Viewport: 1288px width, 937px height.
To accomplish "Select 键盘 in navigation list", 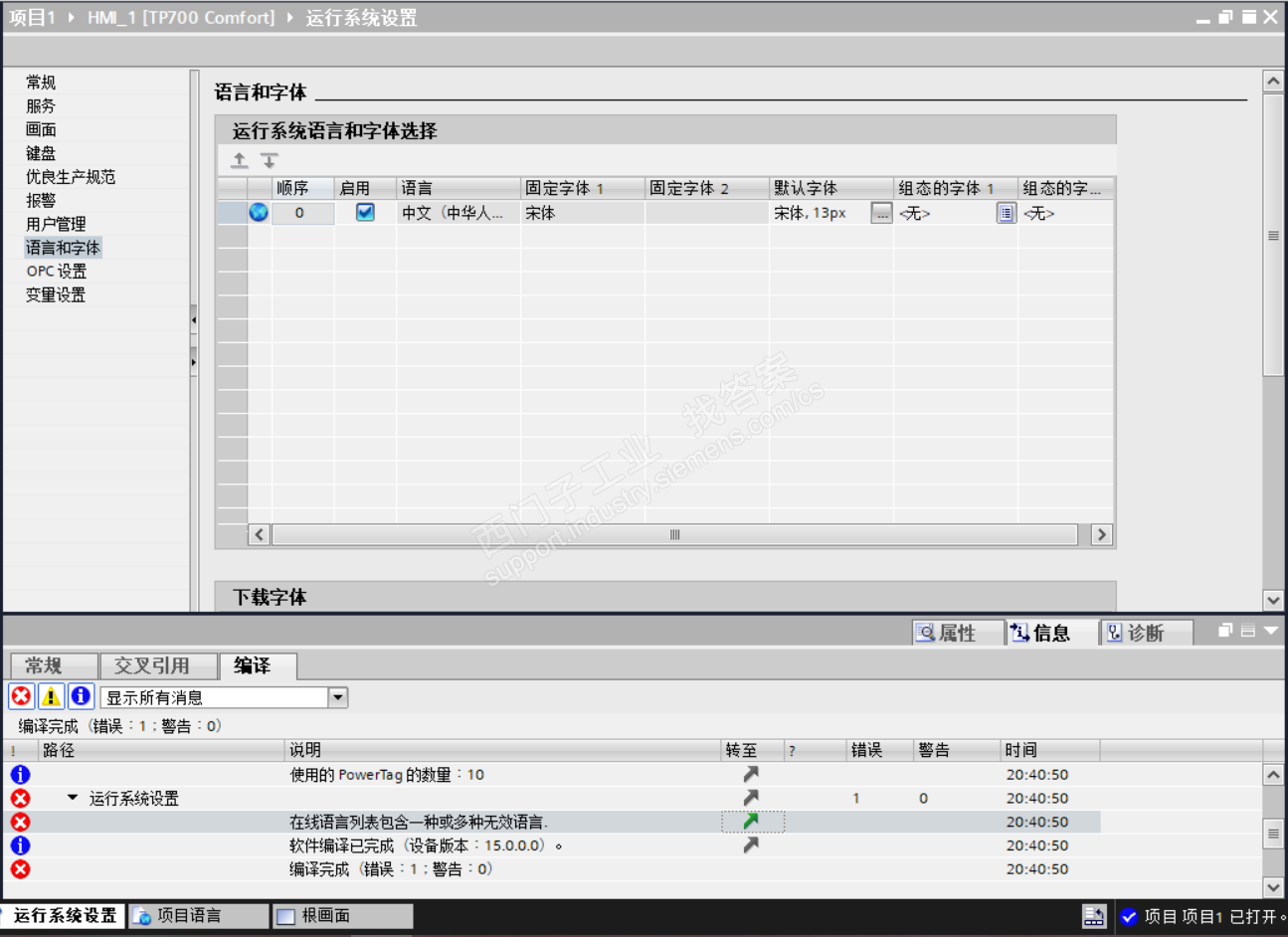I will coord(41,153).
